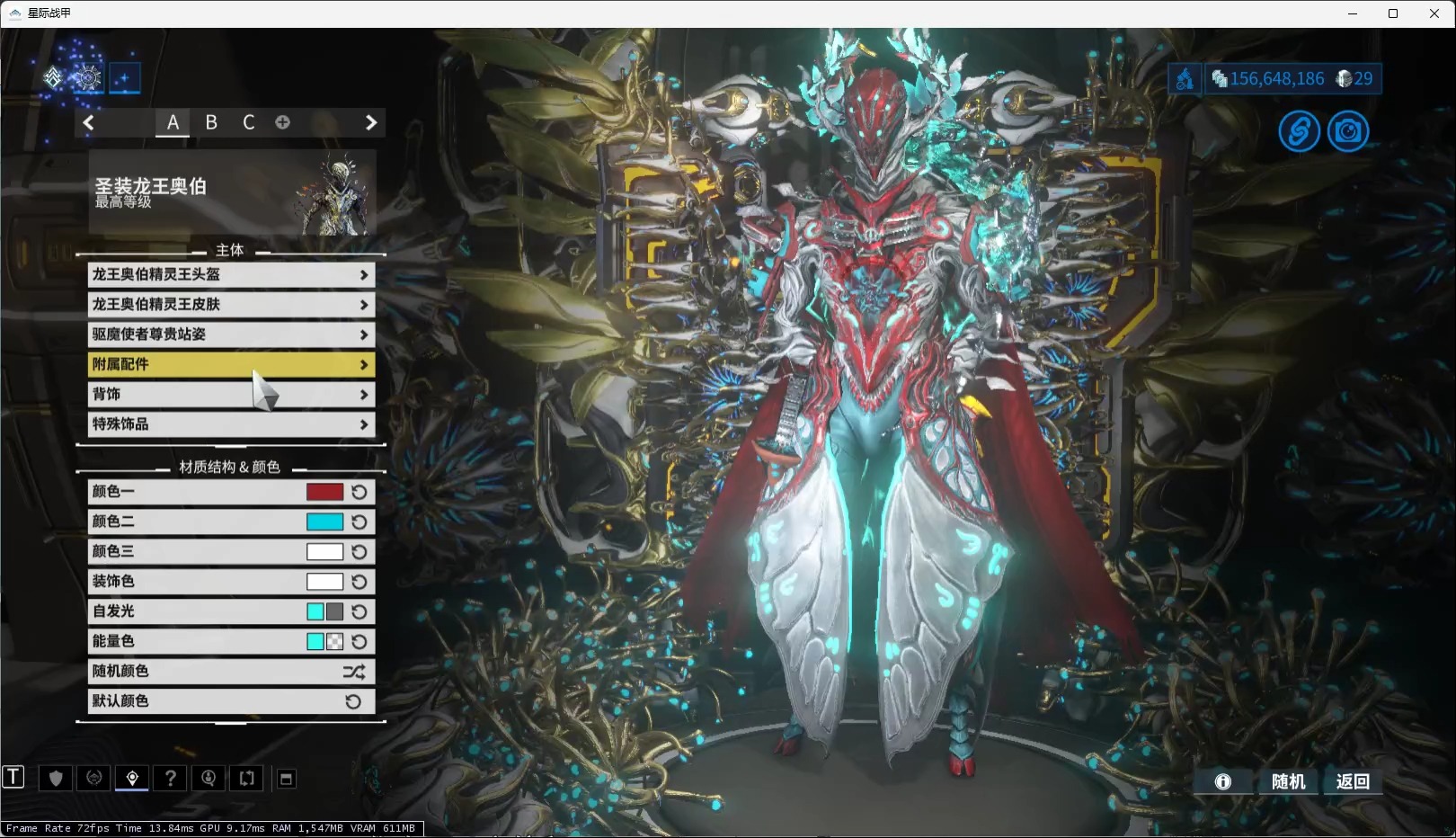Pick the empty secondary 能量色 swatch

pyautogui.click(x=334, y=641)
